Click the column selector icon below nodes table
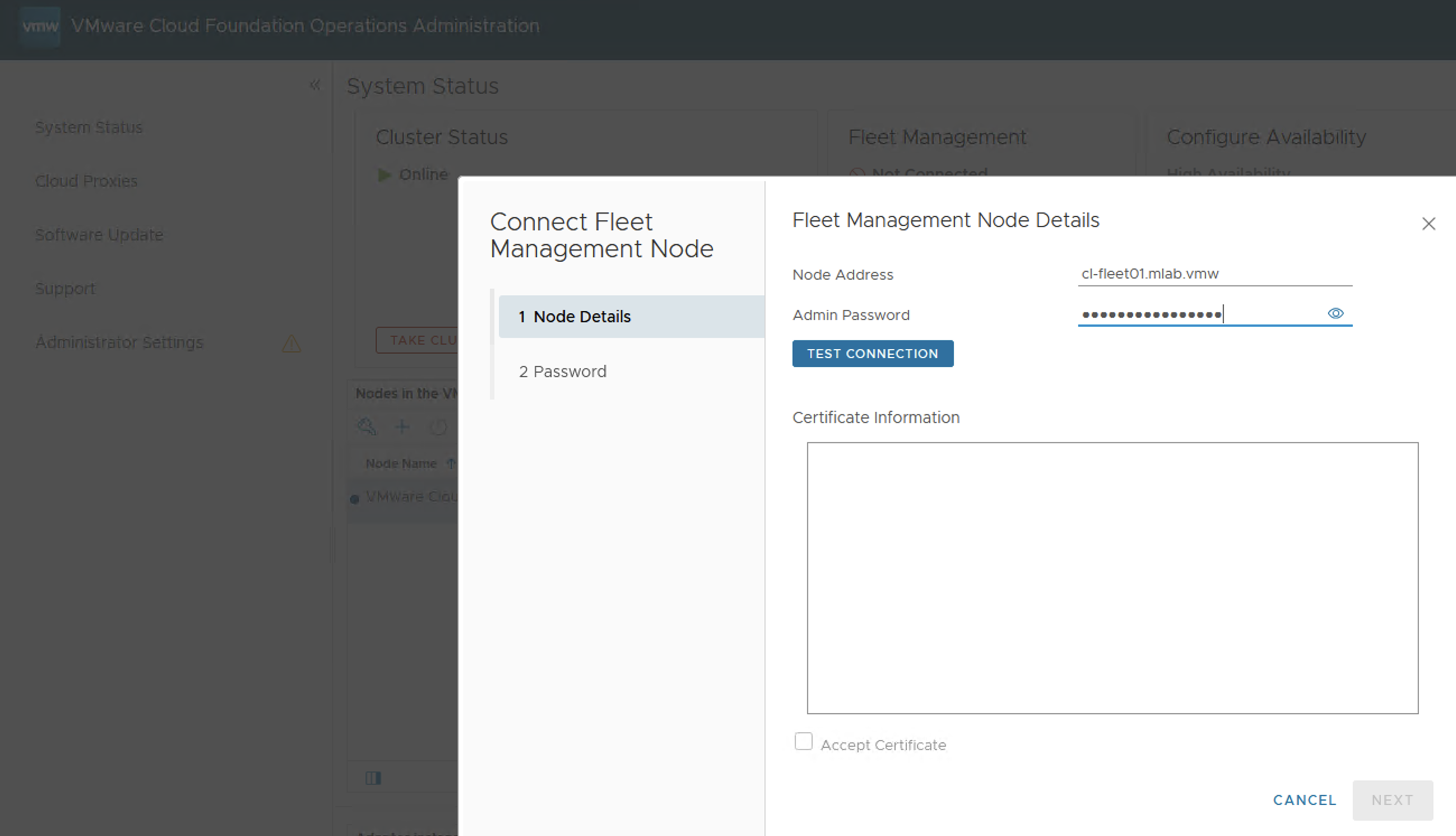 click(373, 778)
